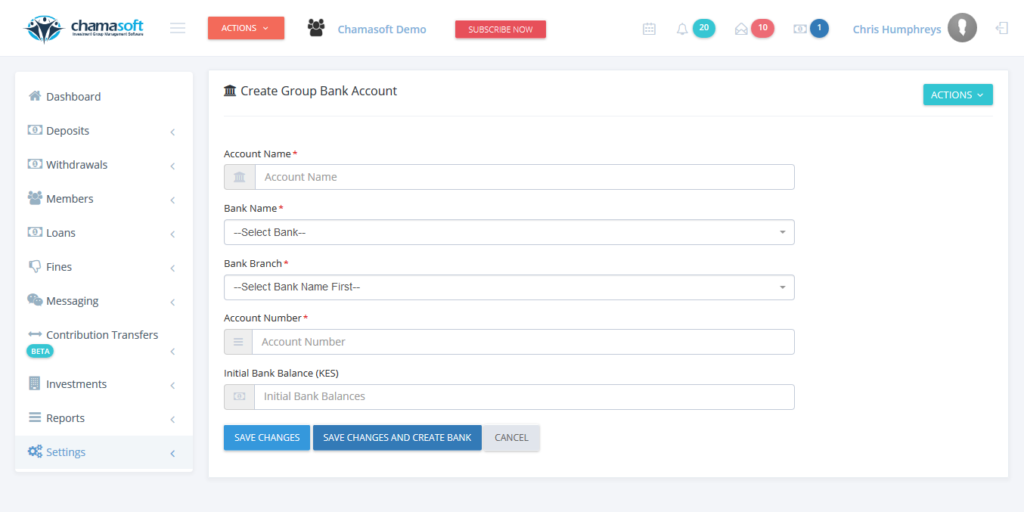Go to Dashboard in the sidebar
The image size is (1024, 512).
coord(104,96)
